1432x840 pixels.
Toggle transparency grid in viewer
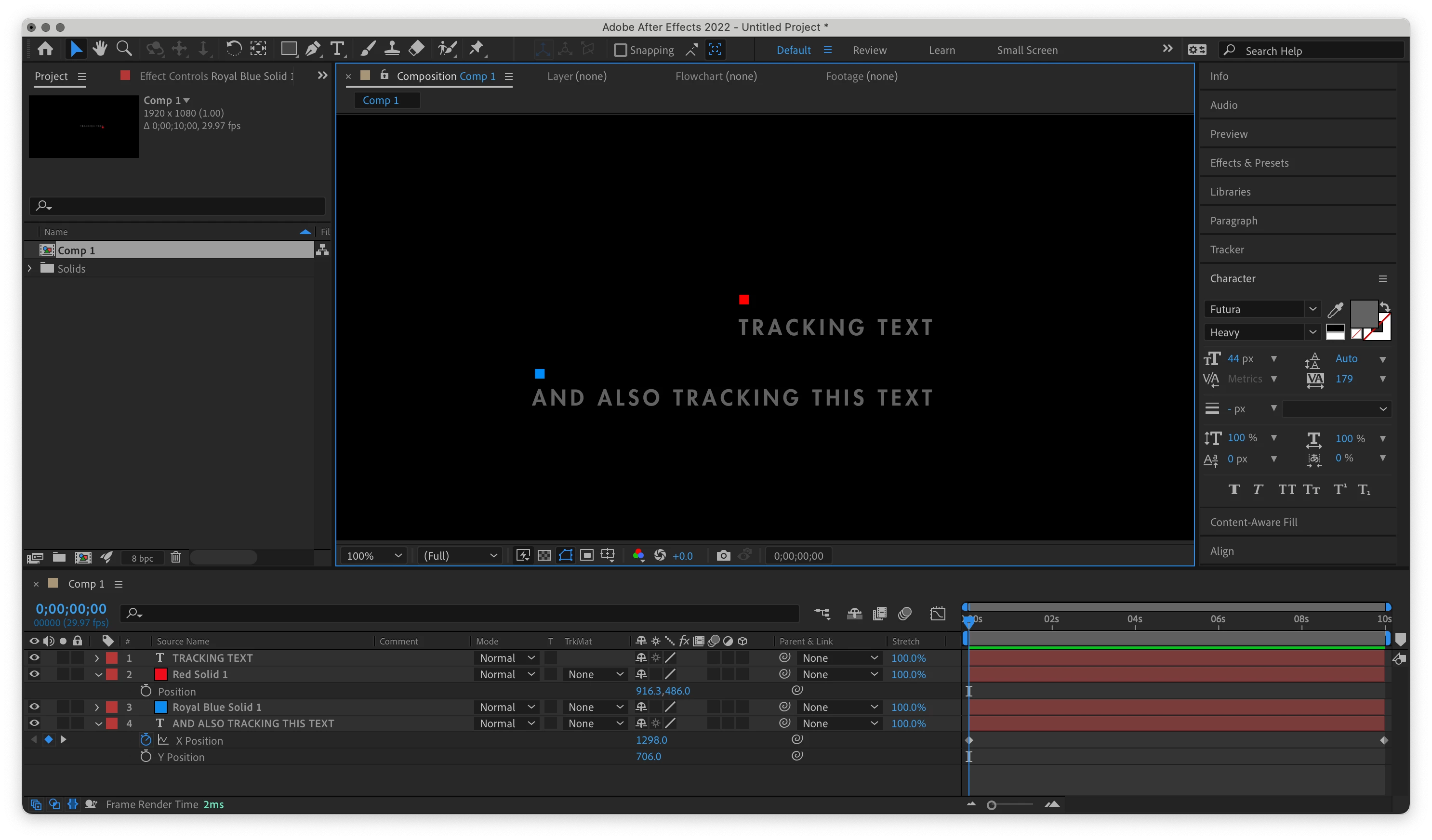(x=544, y=555)
